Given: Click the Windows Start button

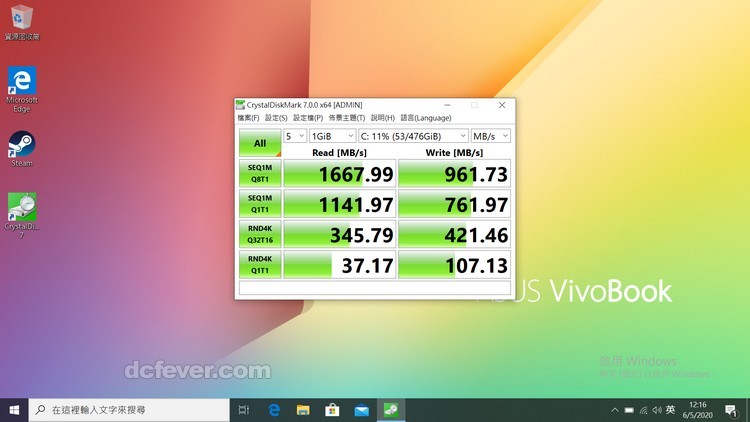Looking at the screenshot, I should (14, 410).
